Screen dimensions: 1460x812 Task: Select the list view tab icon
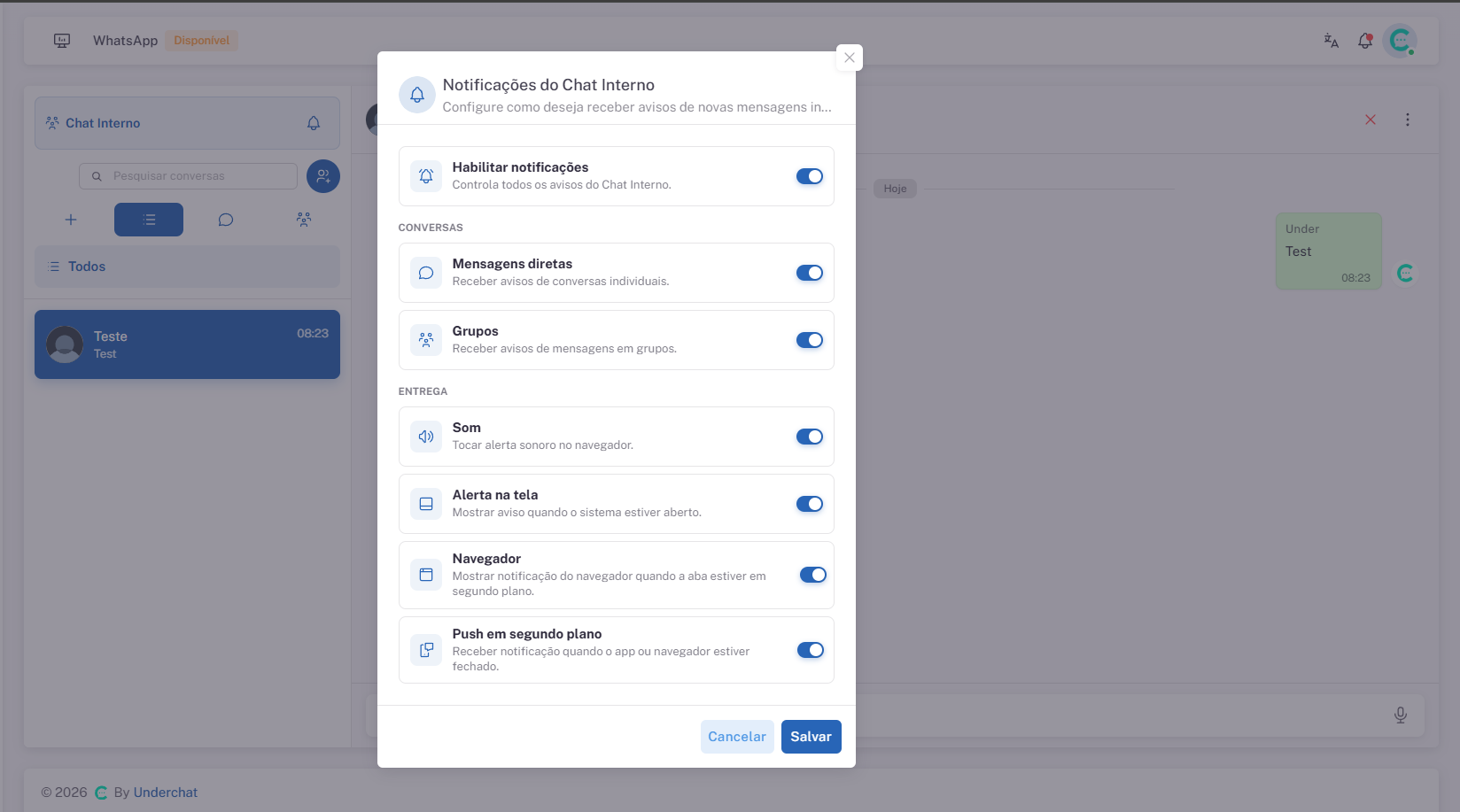pos(149,220)
